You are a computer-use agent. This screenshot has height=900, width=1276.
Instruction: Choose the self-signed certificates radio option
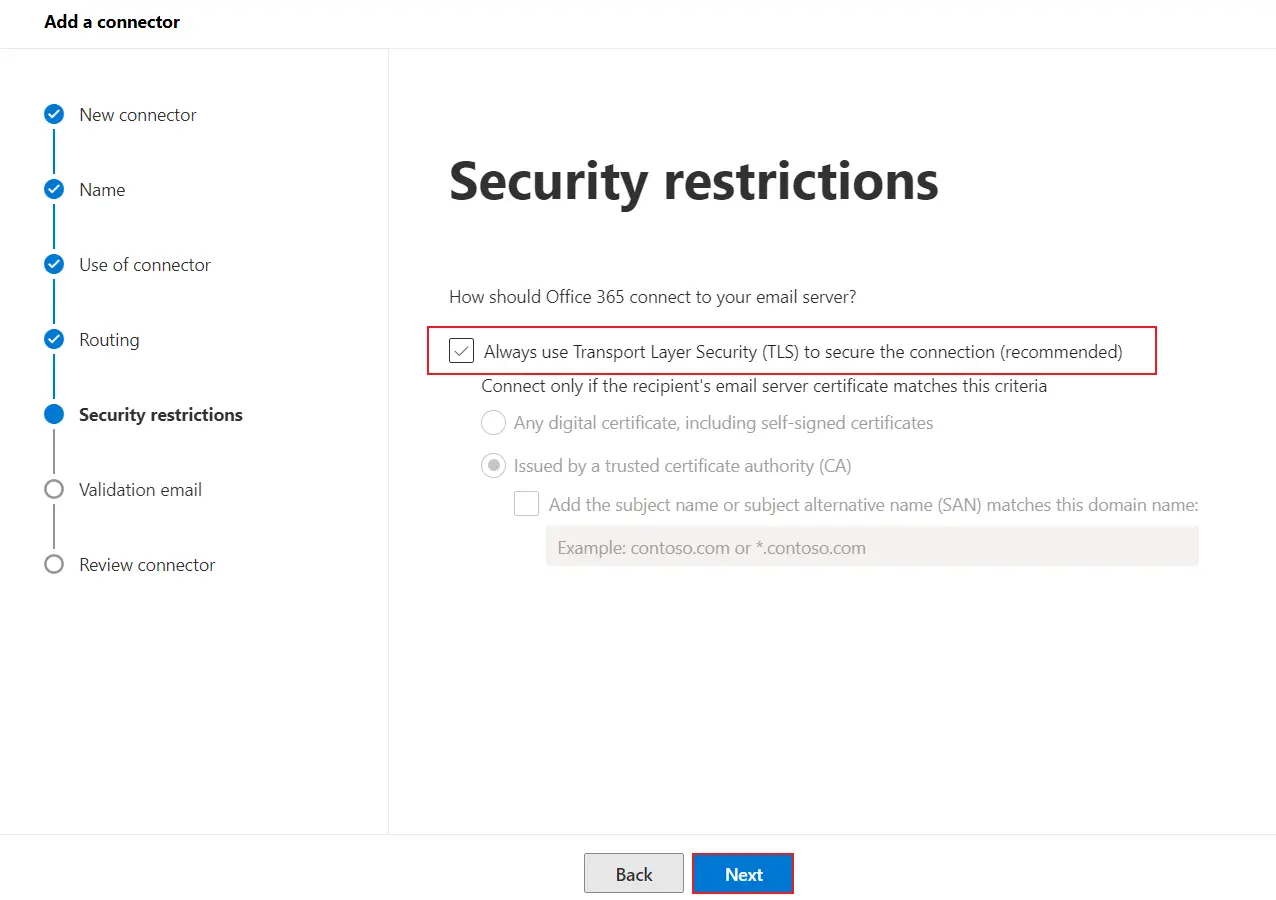[493, 422]
